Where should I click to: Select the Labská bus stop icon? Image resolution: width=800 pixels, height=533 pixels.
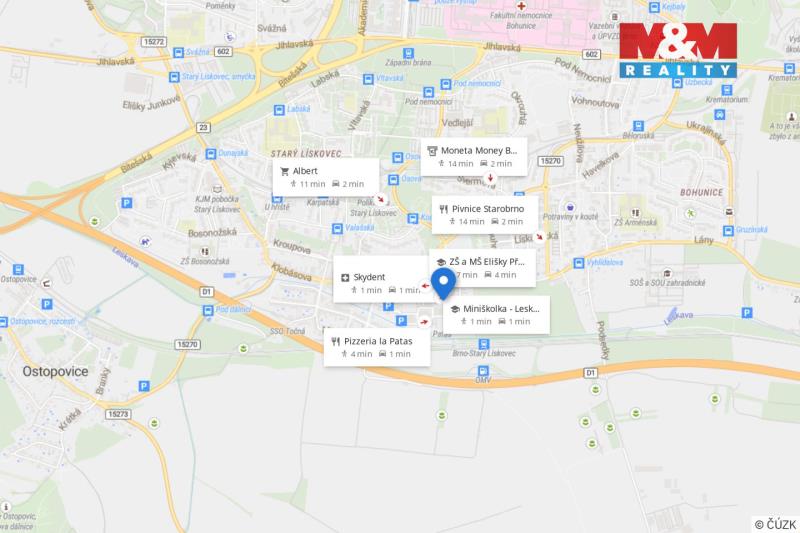click(279, 112)
